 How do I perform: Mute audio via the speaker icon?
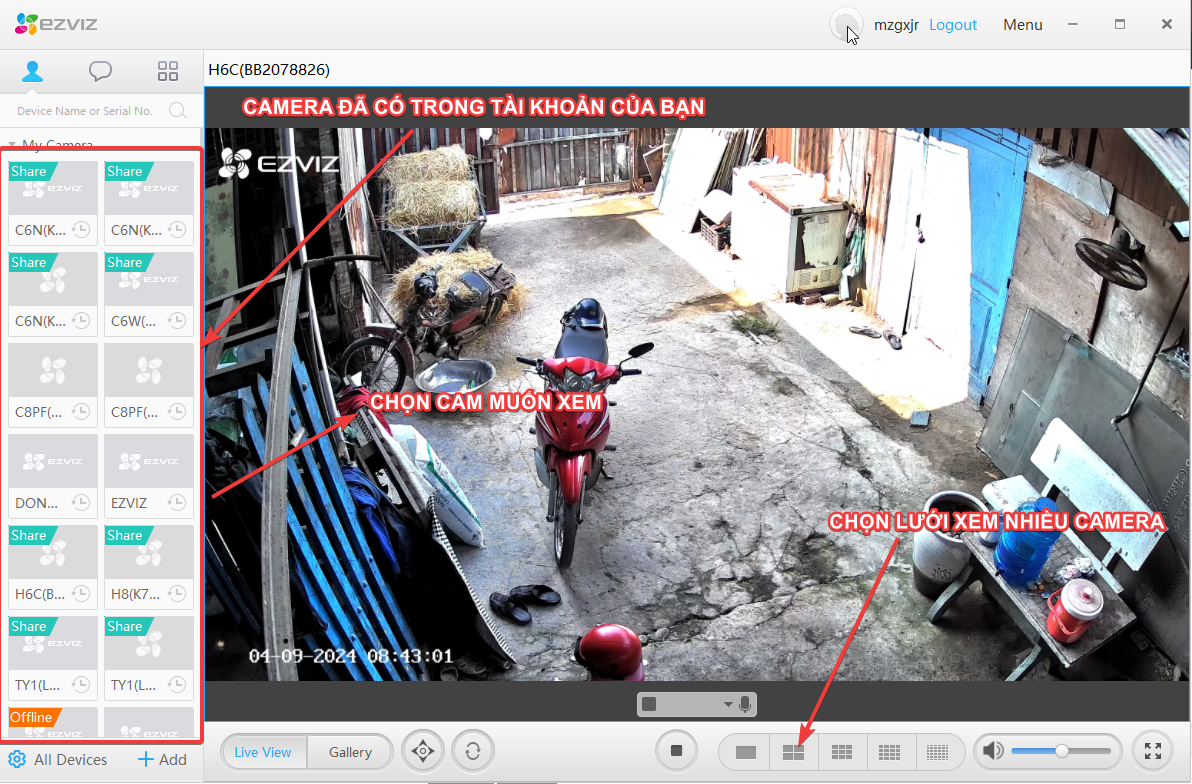click(x=993, y=751)
